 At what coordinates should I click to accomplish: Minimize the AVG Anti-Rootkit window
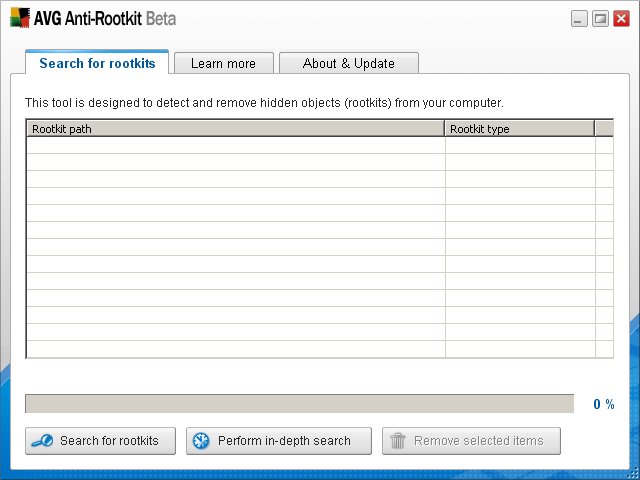click(579, 19)
